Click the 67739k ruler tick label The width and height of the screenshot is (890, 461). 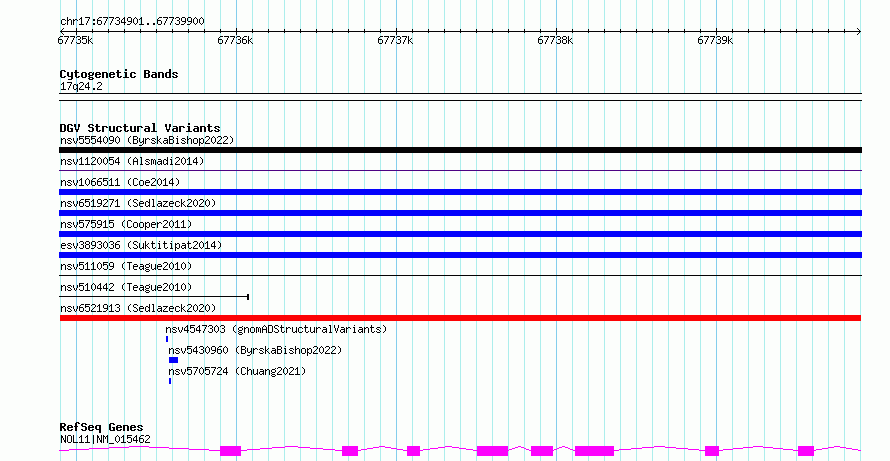click(716, 40)
